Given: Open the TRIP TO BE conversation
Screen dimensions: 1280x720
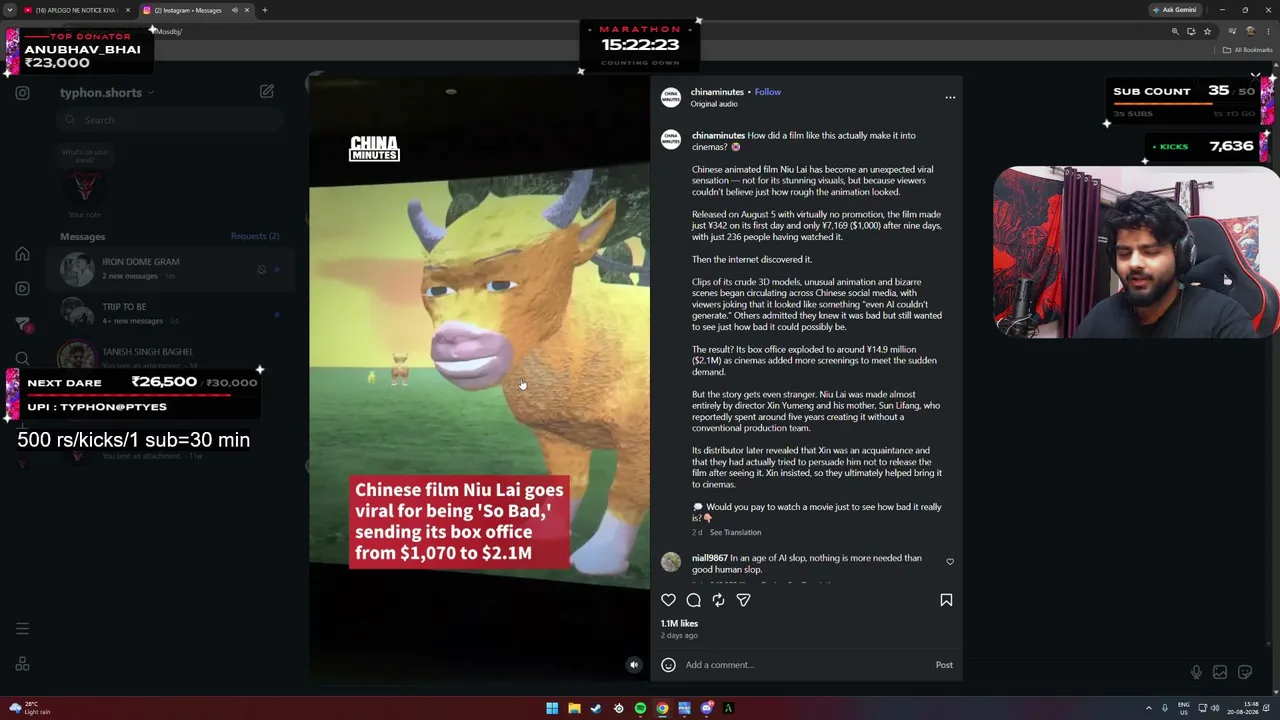Looking at the screenshot, I should [170, 313].
